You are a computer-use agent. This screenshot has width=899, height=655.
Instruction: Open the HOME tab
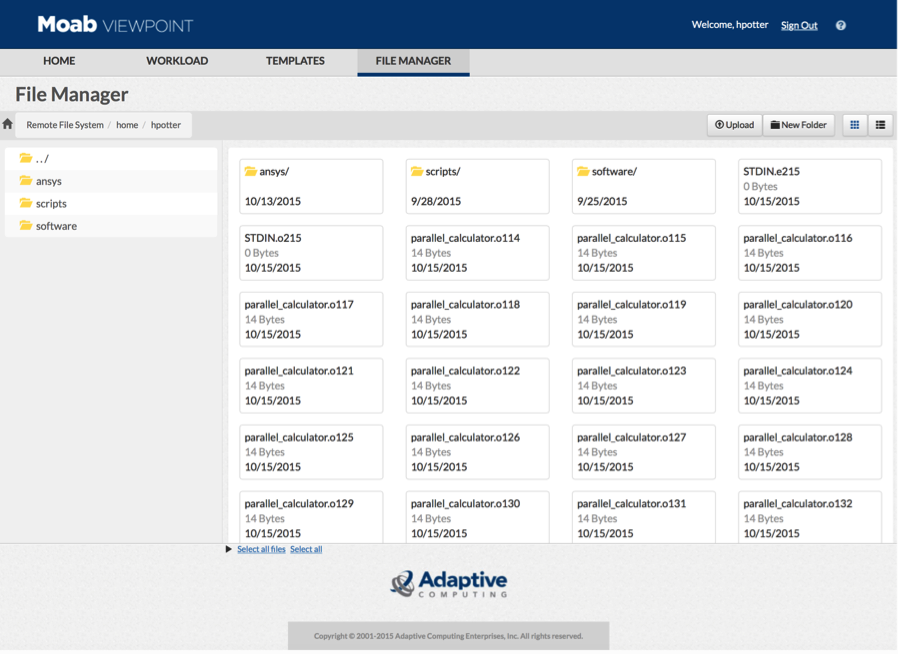(59, 61)
